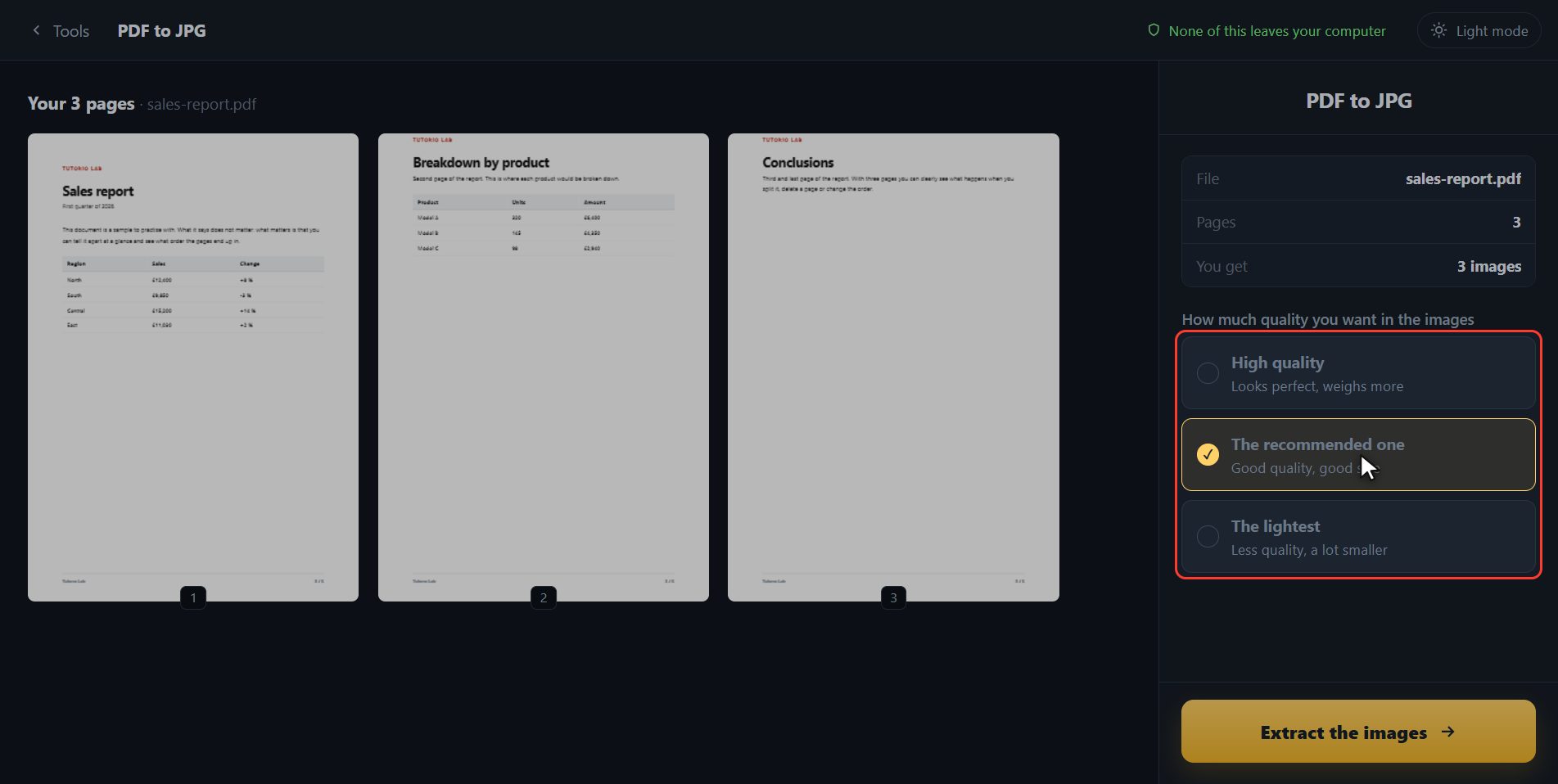Open the Sales report page thumbnail

(193, 367)
